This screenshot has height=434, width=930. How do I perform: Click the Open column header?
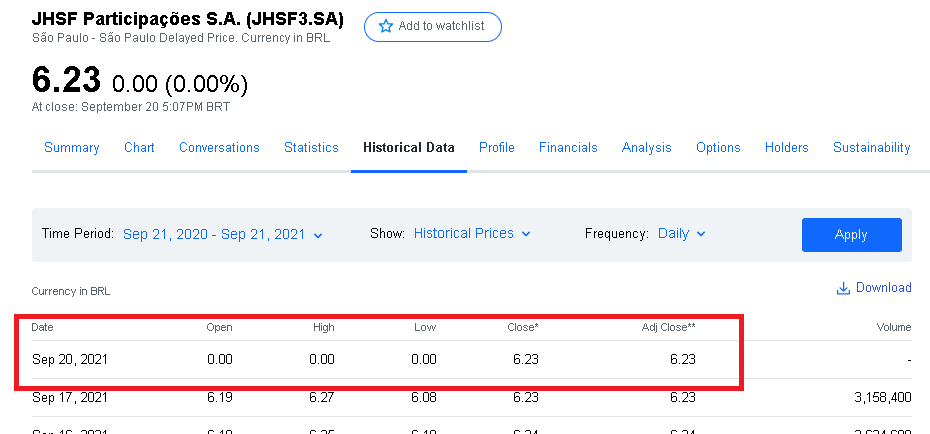click(219, 327)
